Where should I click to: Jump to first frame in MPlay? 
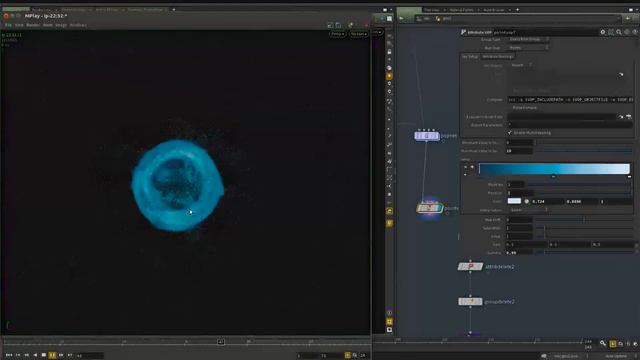pos(9,356)
